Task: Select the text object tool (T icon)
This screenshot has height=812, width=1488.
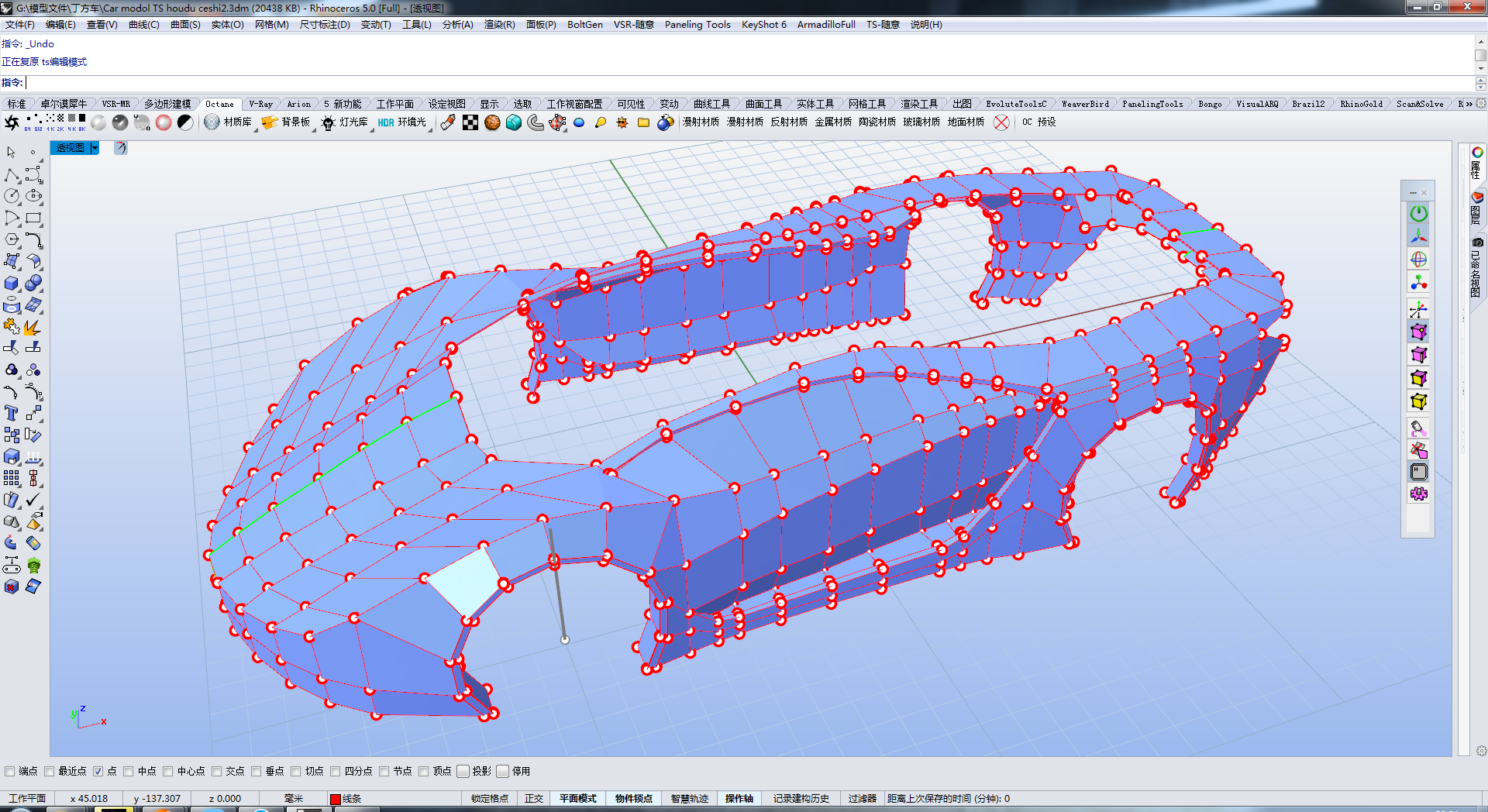Action: [11, 414]
